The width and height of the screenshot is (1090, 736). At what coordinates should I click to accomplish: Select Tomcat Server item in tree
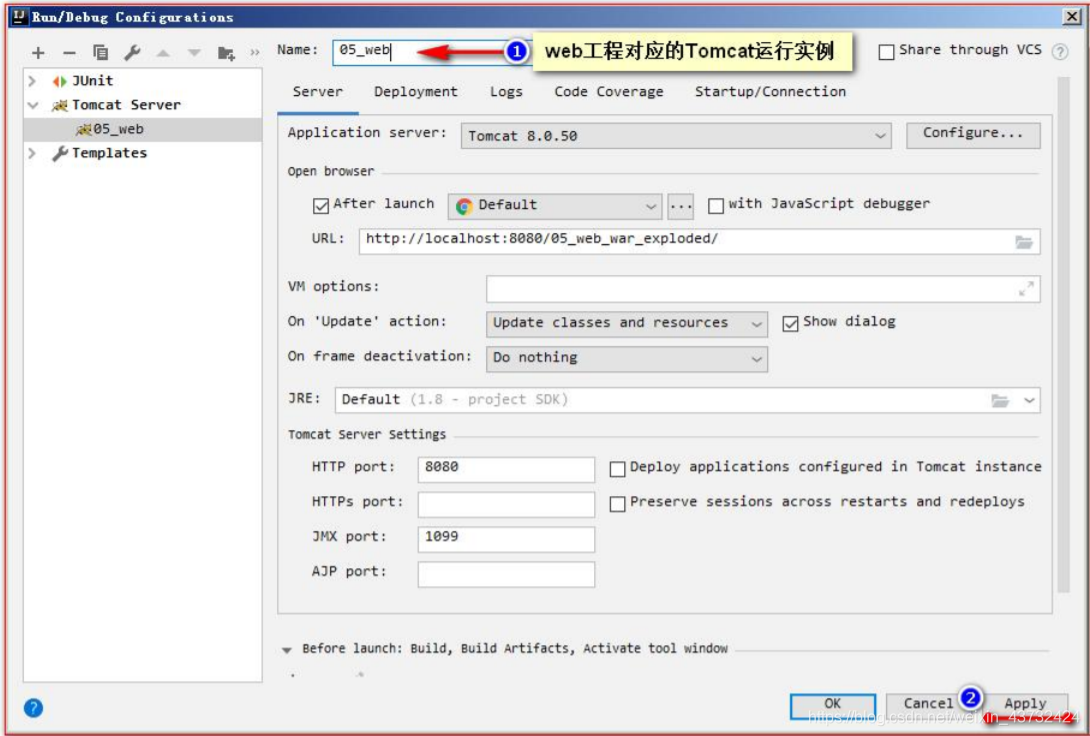pos(126,106)
